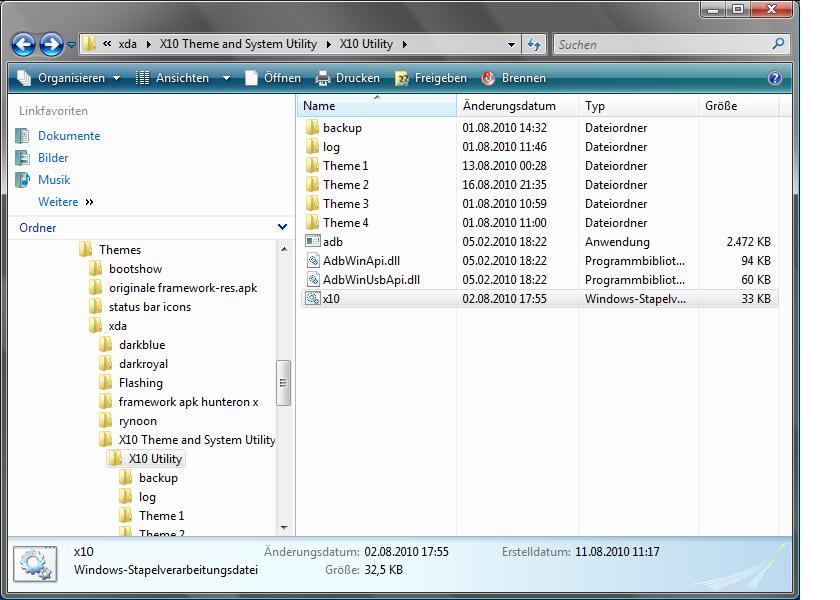
Task: Click Freigeben in the toolbar
Action: 431,78
